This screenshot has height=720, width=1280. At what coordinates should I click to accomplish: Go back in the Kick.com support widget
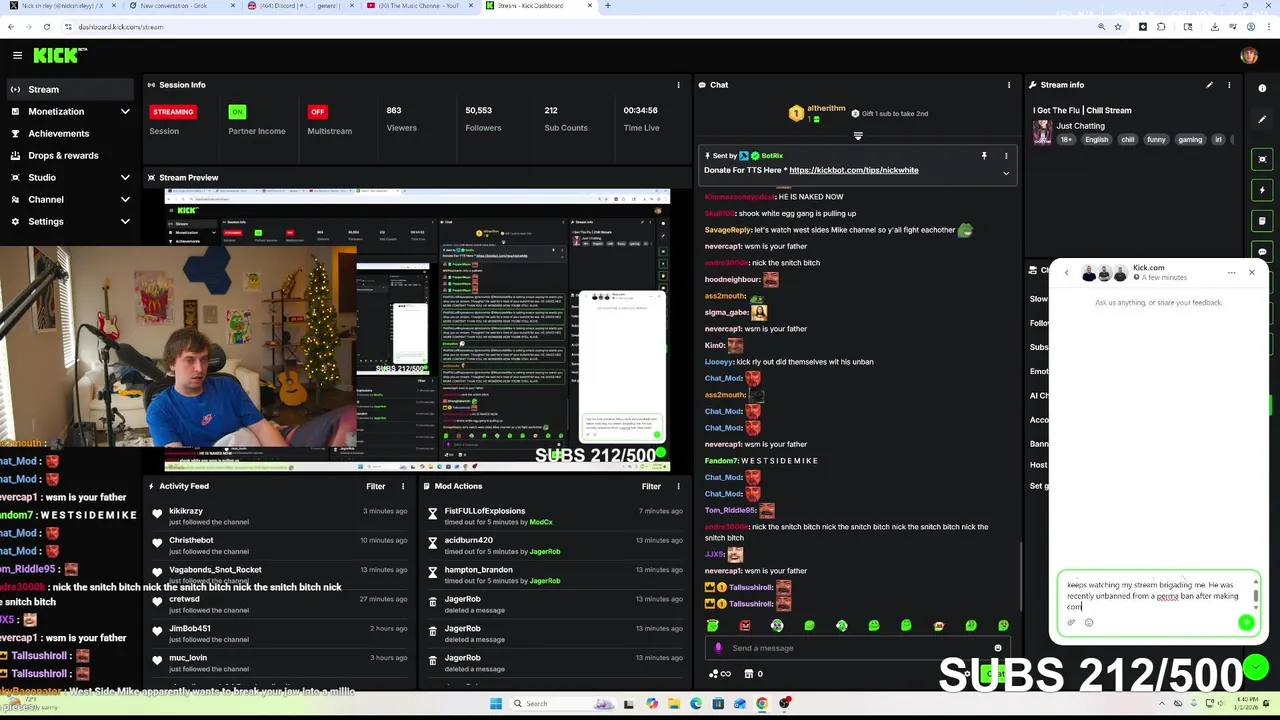coord(1066,272)
